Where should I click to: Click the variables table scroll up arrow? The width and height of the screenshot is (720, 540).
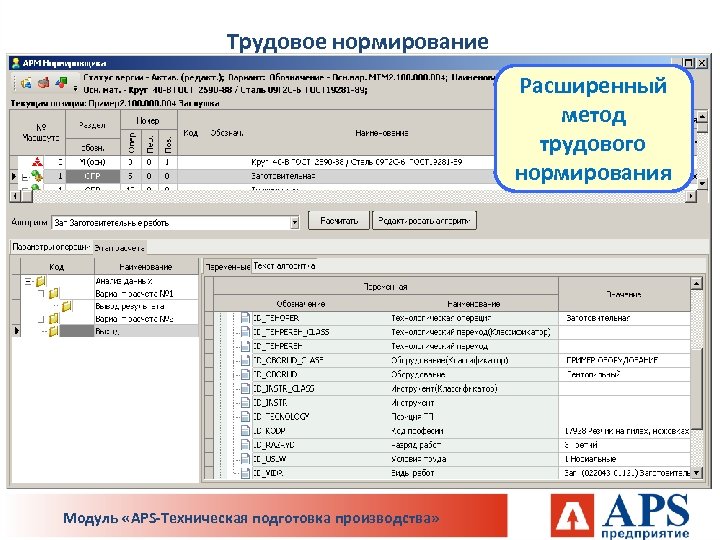point(696,284)
